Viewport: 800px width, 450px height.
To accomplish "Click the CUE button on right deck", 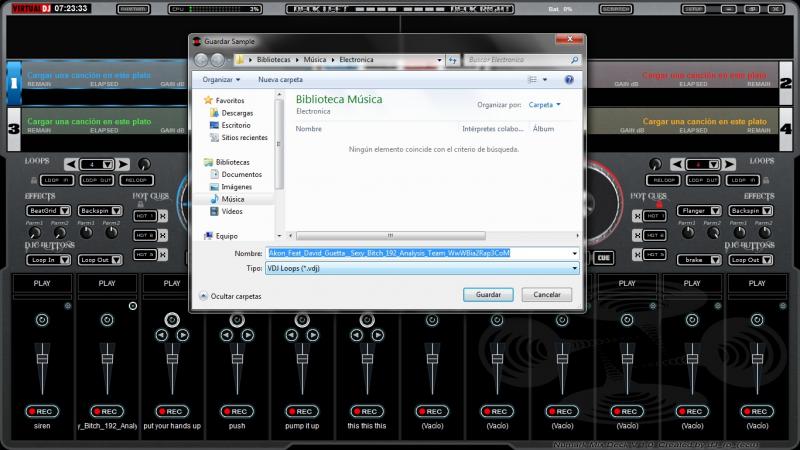I will pyautogui.click(x=604, y=258).
